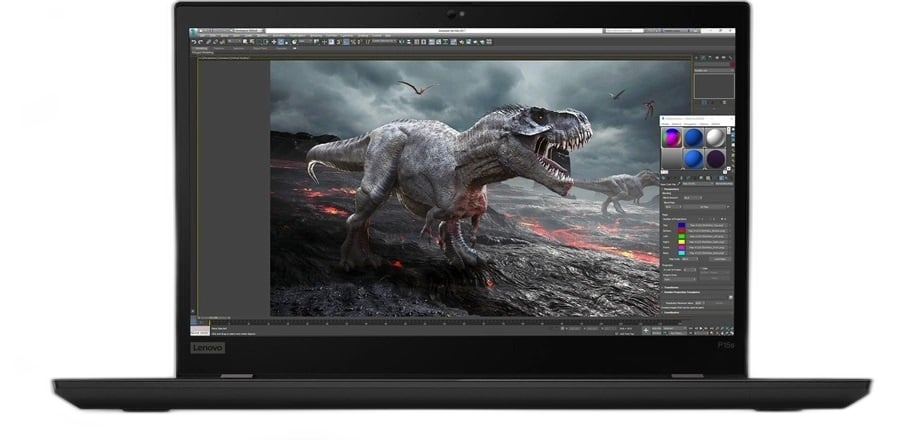Select the white material sample sphere
The image size is (918, 440).
tap(715, 138)
